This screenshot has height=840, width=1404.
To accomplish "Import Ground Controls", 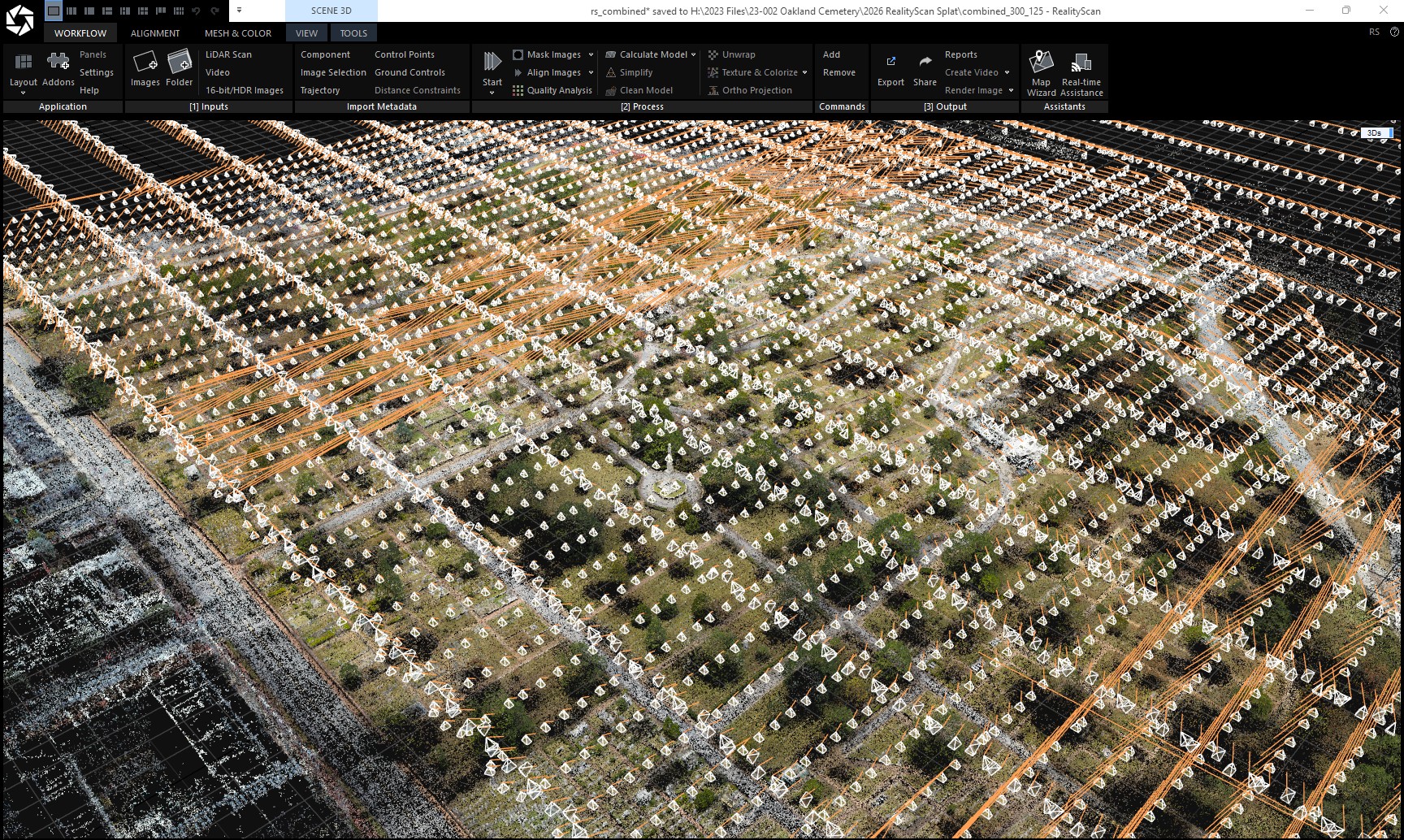I will click(x=409, y=72).
